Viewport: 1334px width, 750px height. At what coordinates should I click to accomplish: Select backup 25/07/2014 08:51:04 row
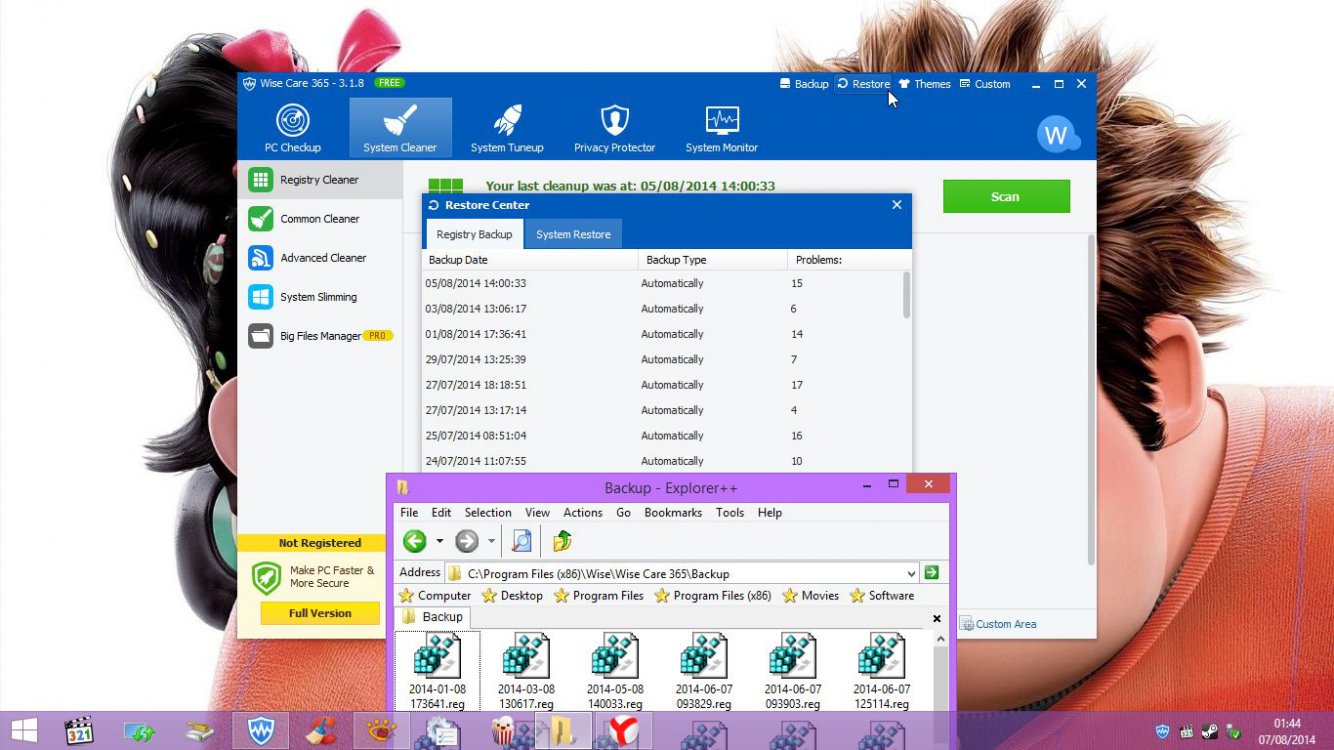(662, 436)
